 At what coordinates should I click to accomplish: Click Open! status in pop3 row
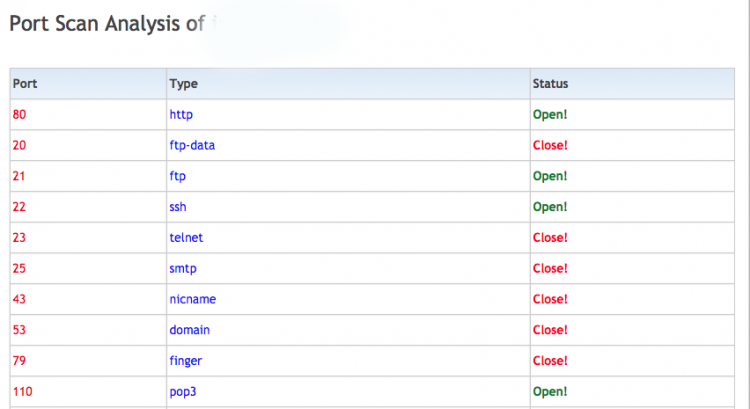click(550, 391)
